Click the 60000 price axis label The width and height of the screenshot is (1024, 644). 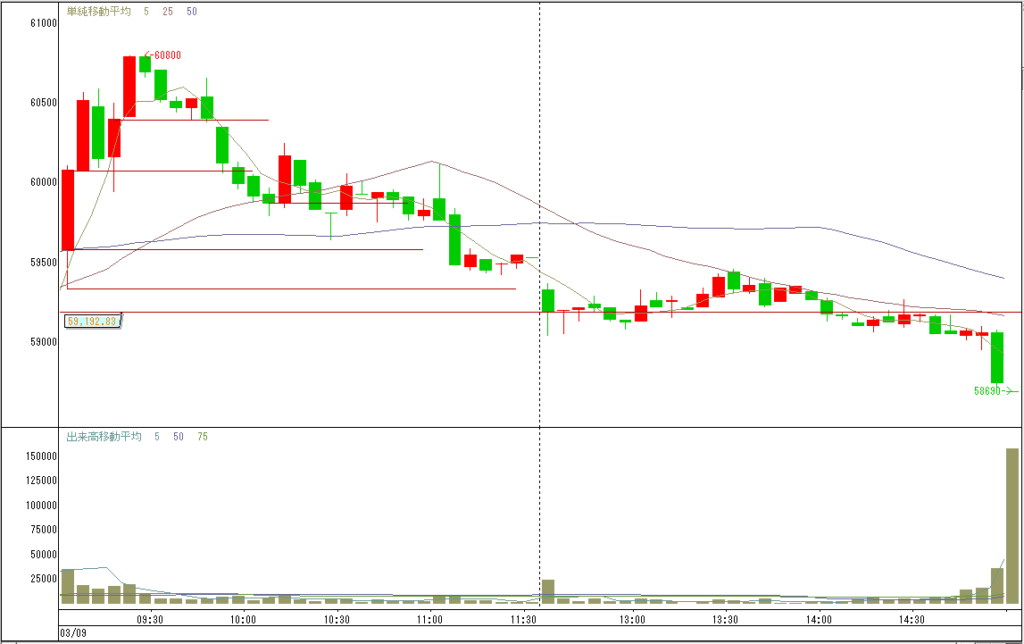[x=44, y=182]
